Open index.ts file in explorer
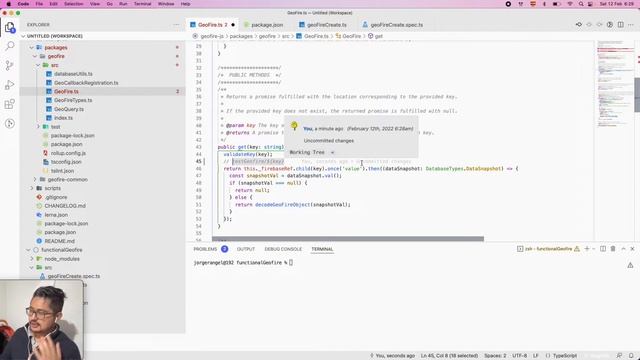 point(63,118)
